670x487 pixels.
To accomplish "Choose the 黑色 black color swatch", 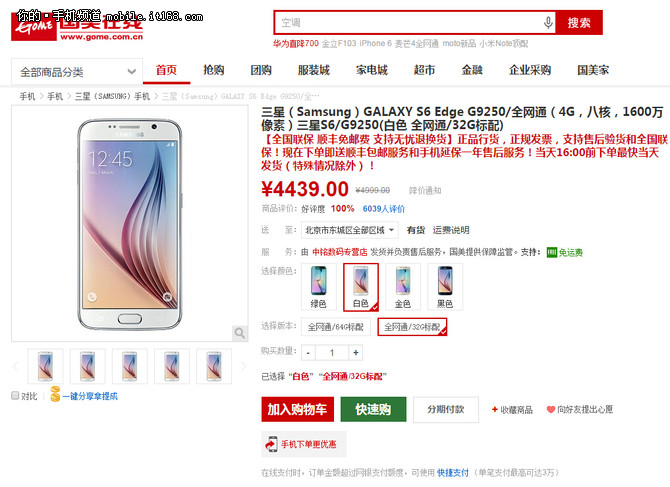I will [445, 287].
